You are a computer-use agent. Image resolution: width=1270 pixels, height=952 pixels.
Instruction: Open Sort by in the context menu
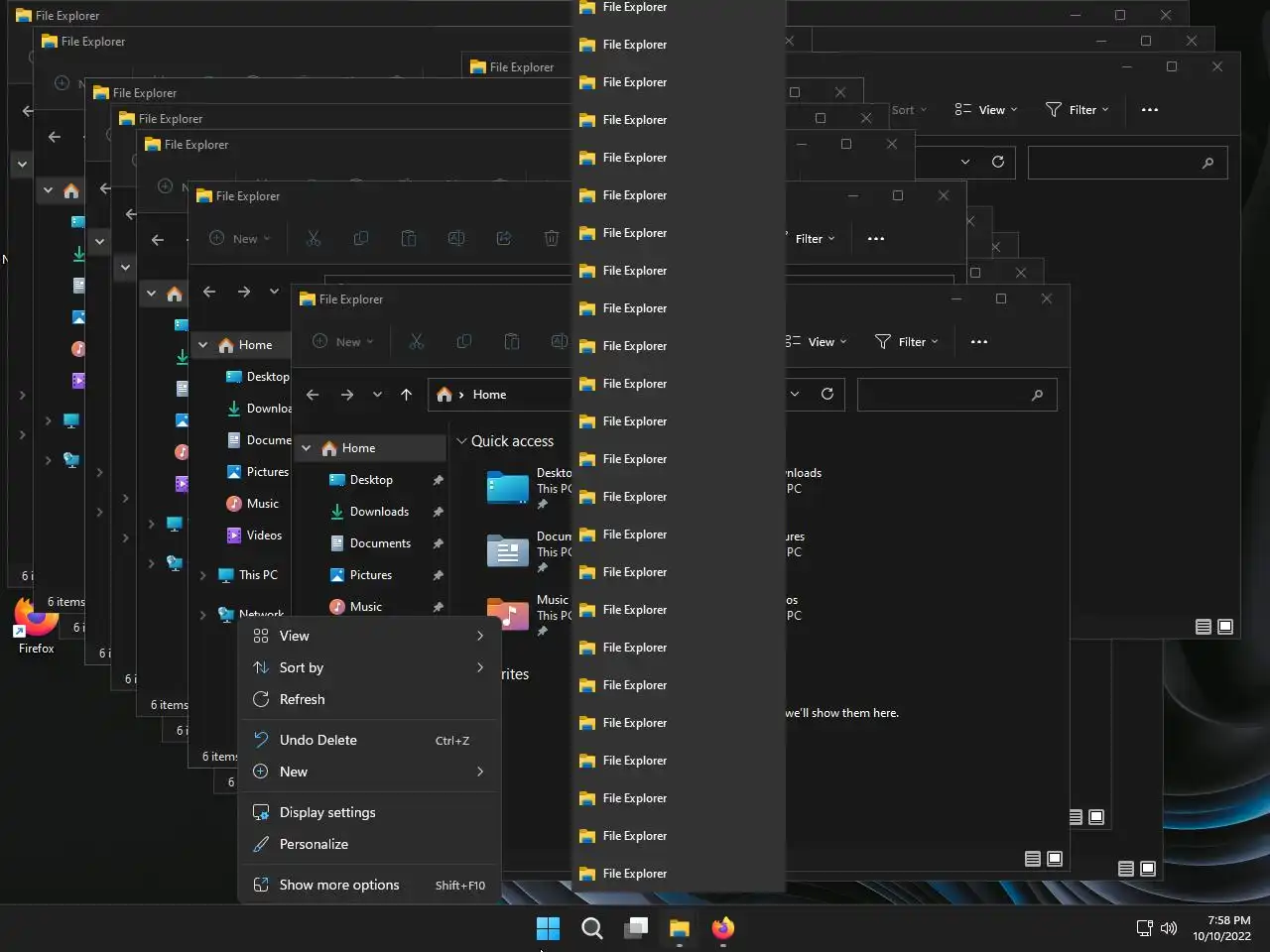(x=369, y=667)
